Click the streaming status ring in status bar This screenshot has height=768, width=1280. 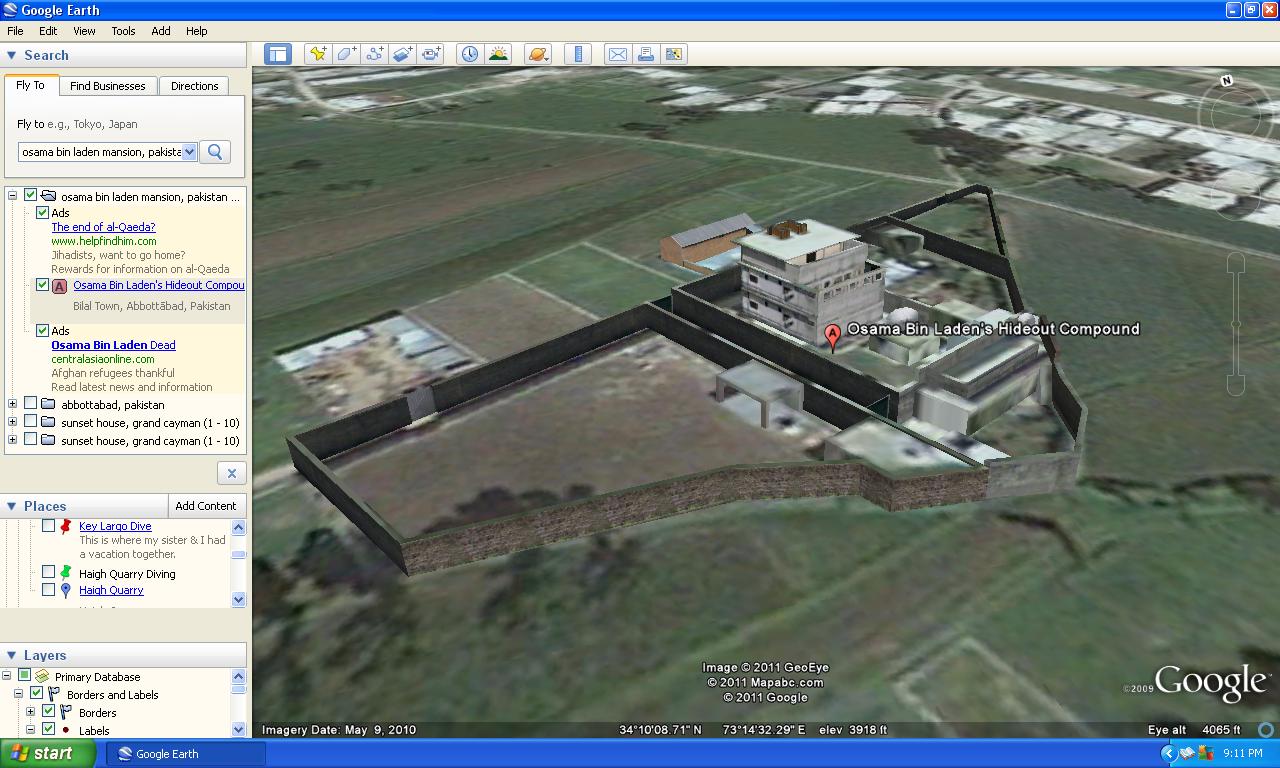coord(1266,730)
